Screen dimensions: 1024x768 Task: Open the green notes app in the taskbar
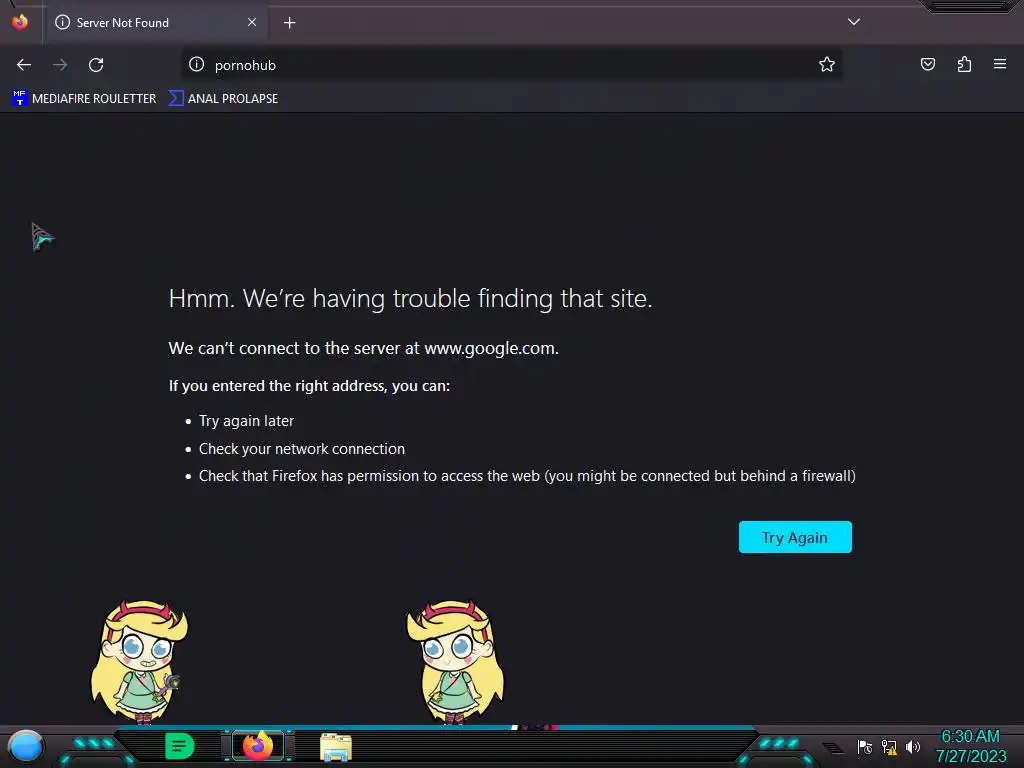tap(179, 746)
